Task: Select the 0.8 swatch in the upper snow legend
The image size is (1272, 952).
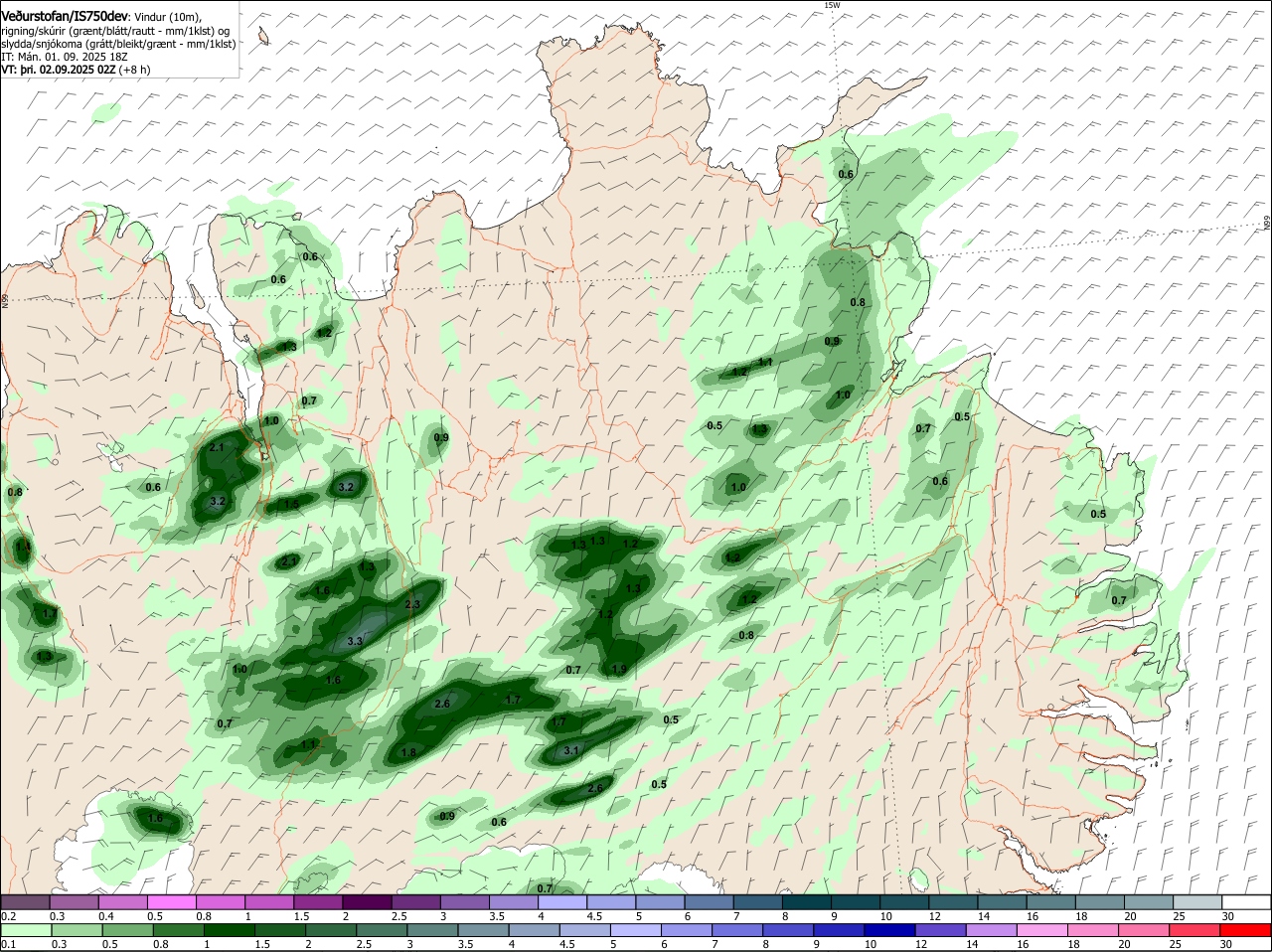Action: point(220,902)
